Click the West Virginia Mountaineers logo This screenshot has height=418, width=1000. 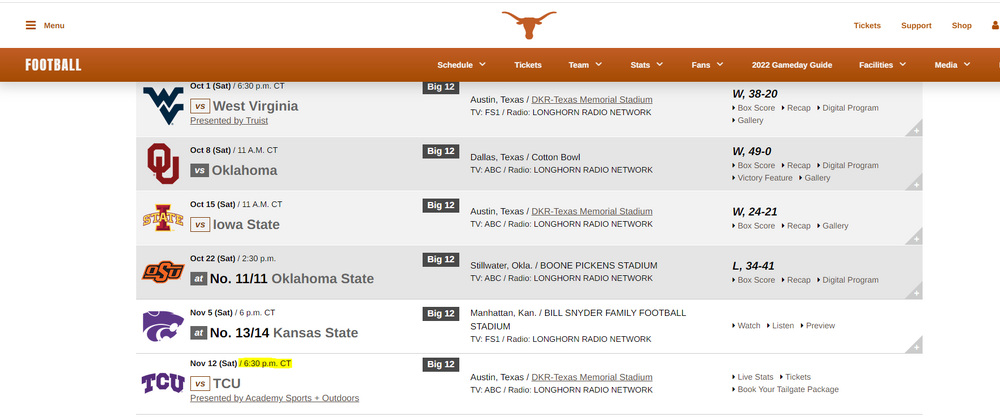point(162,104)
